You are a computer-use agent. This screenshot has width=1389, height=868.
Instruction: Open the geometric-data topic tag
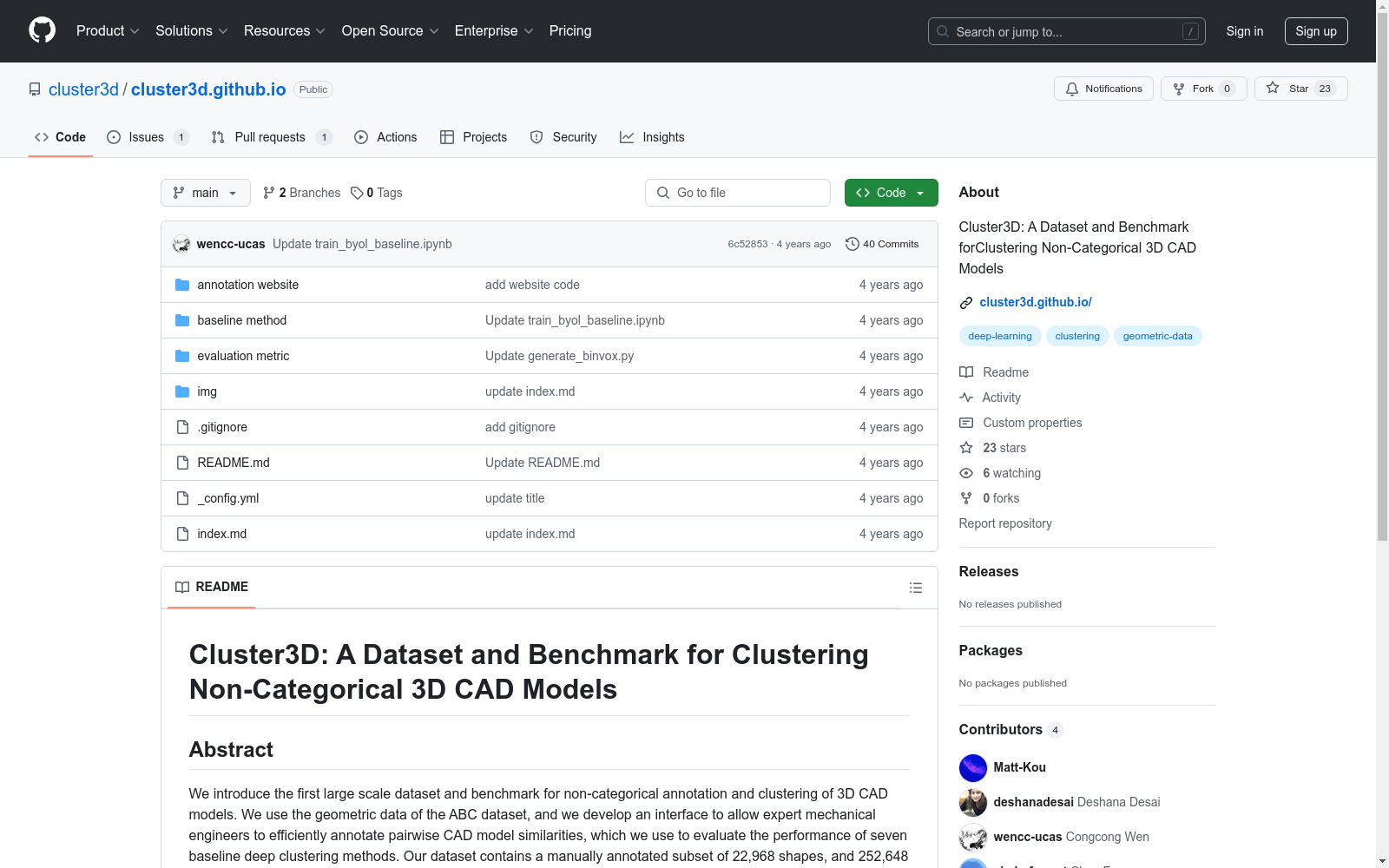tap(1158, 336)
